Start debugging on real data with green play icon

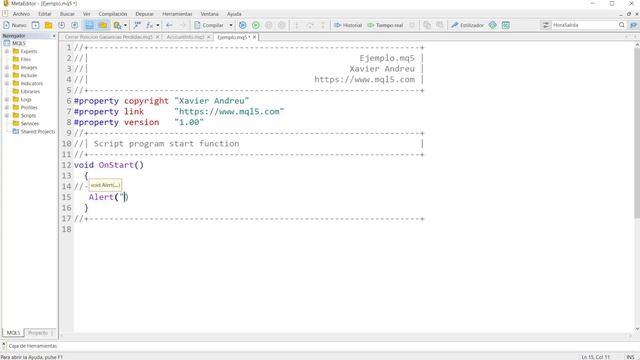tap(256, 25)
